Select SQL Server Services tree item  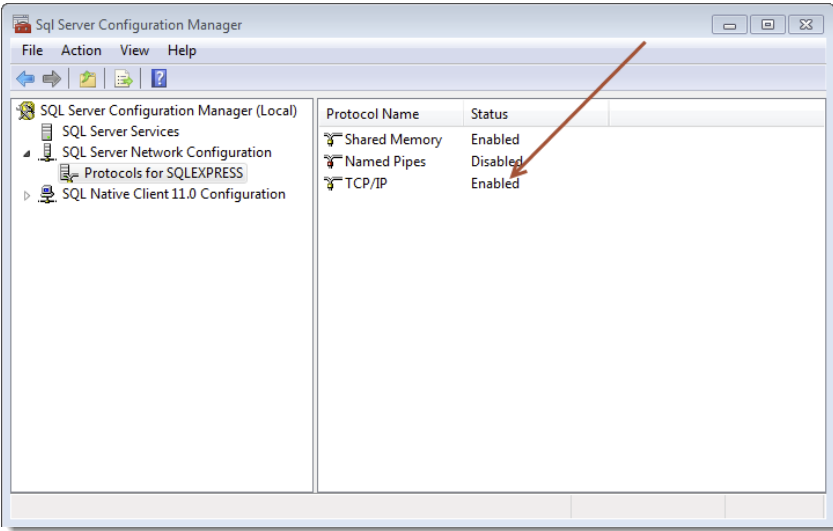[121, 131]
